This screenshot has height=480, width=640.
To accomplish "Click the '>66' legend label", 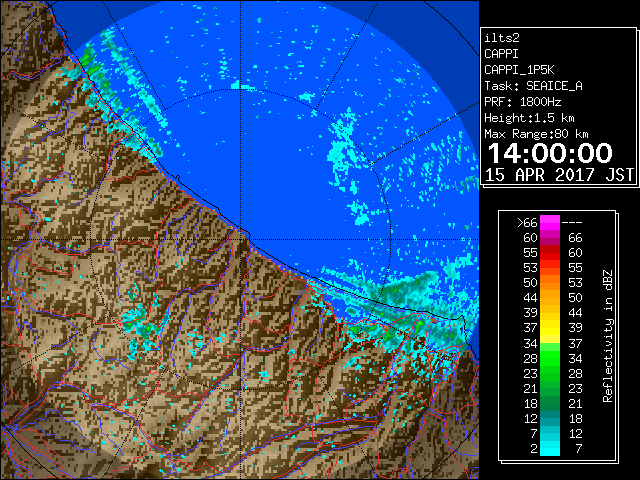I will coord(527,223).
